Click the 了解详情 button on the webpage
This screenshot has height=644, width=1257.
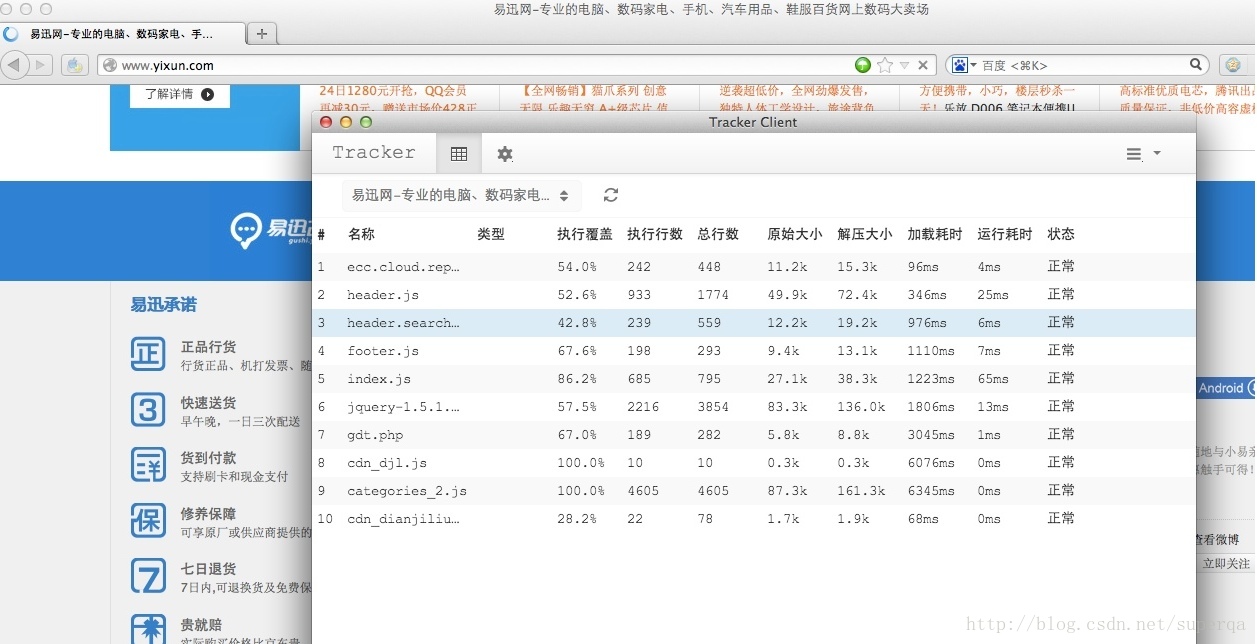pyautogui.click(x=180, y=94)
